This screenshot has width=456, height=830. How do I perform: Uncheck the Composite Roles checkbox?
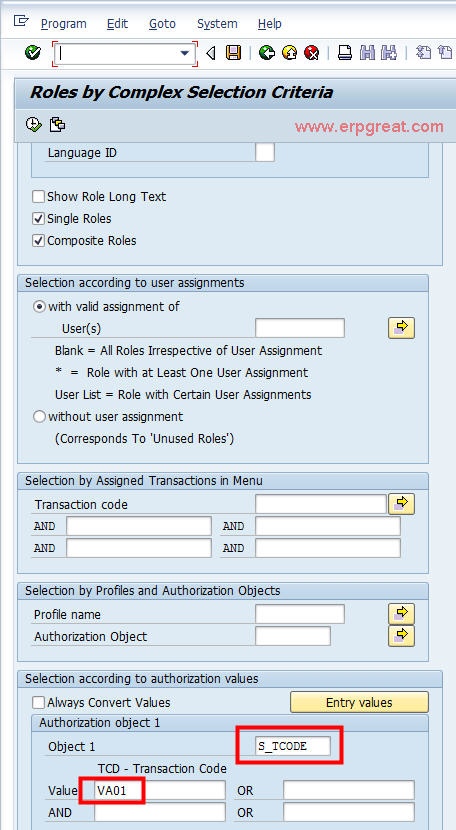(38, 241)
